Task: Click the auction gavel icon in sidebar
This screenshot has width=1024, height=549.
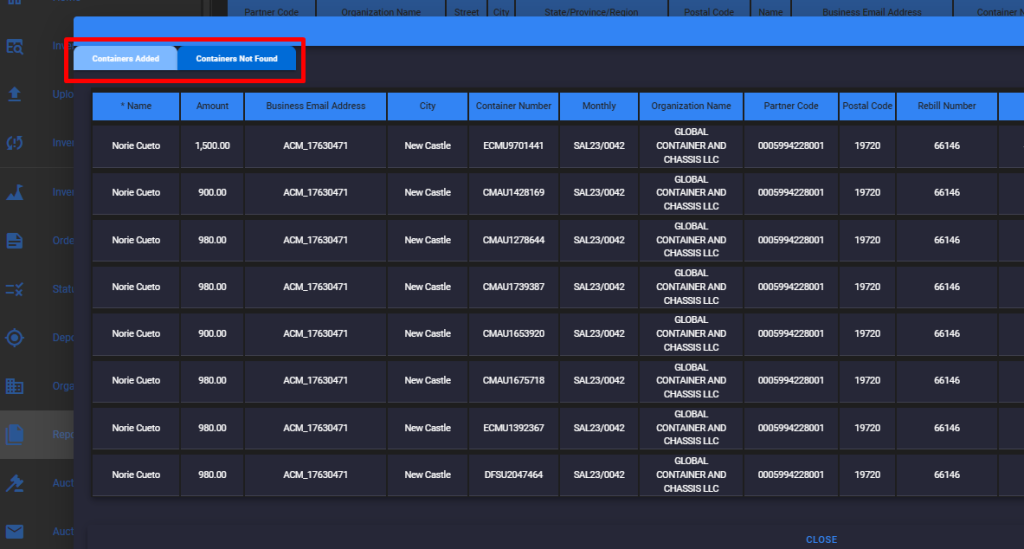Action: point(15,483)
